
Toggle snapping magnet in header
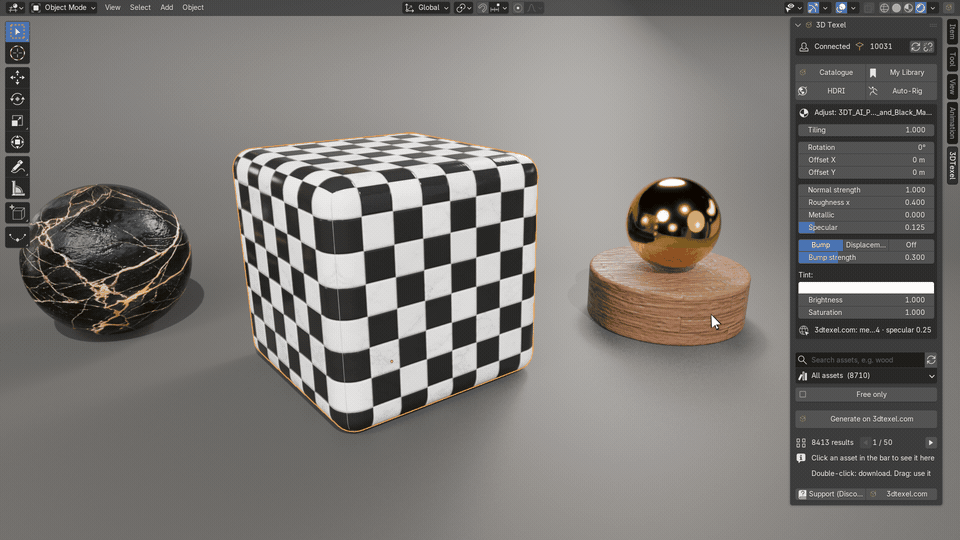482,8
